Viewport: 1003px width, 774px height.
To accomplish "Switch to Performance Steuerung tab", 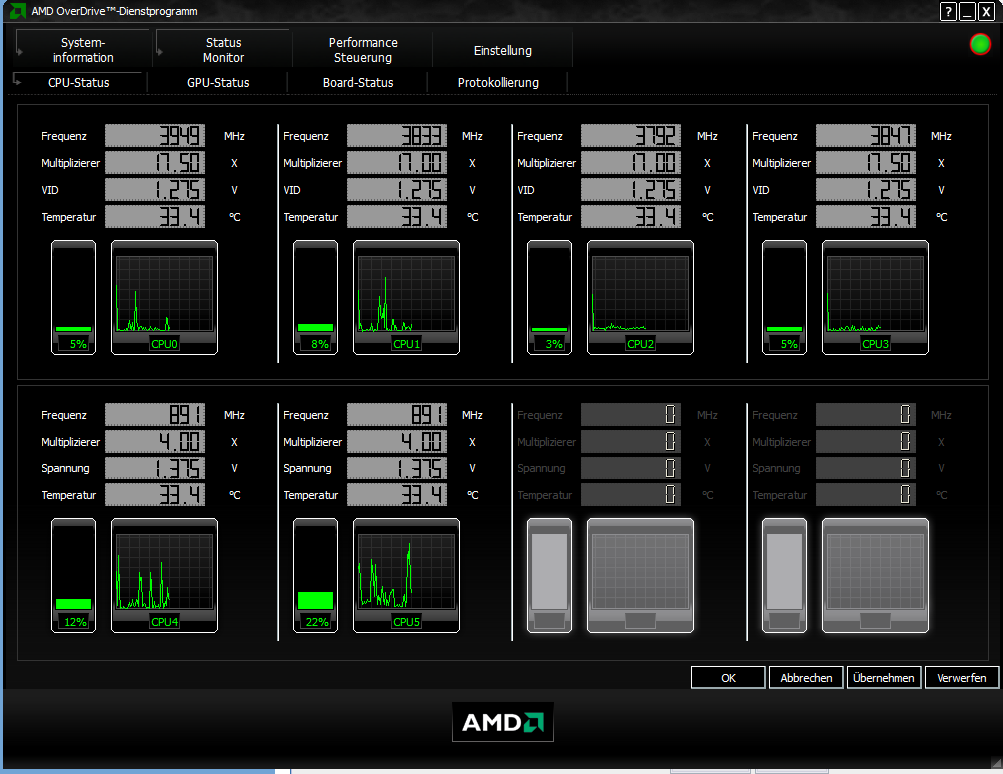I will [x=363, y=50].
